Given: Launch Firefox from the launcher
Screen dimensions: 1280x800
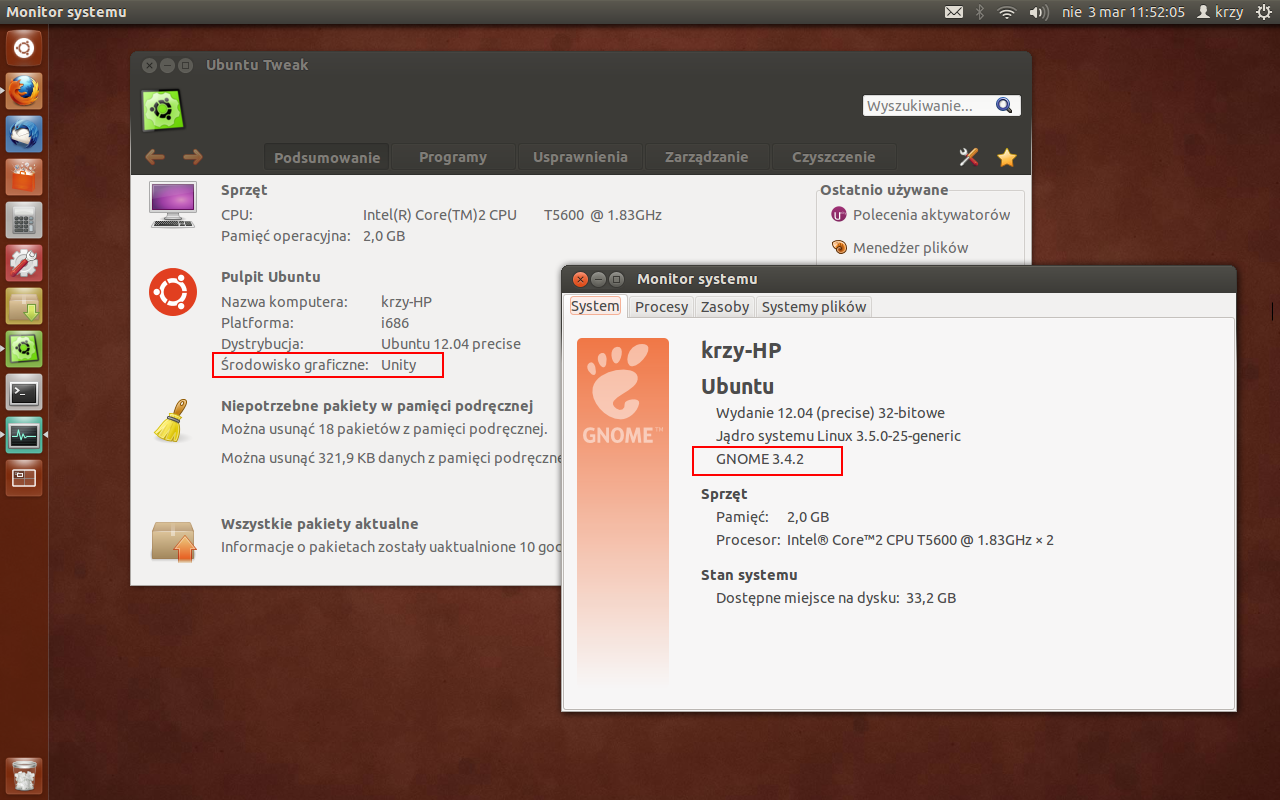Looking at the screenshot, I should (24, 91).
